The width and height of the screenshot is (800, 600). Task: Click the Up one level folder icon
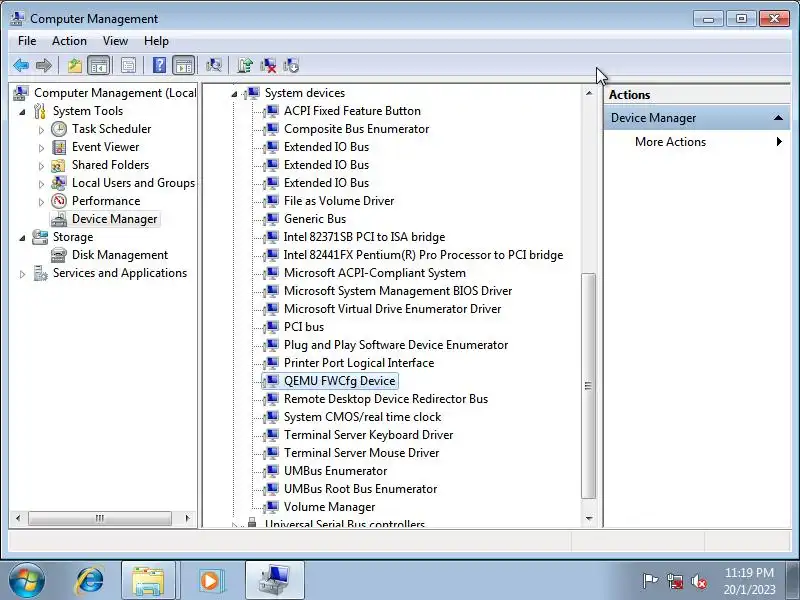pos(74,65)
